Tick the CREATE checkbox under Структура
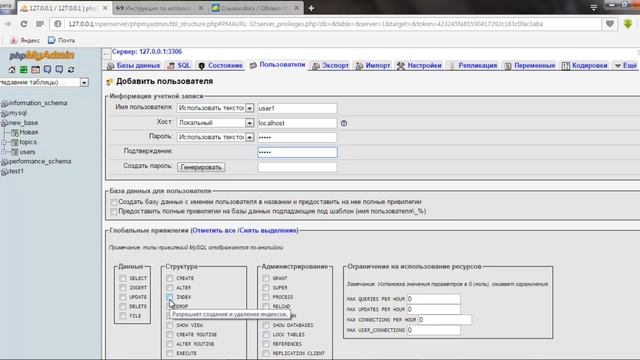 170,278
